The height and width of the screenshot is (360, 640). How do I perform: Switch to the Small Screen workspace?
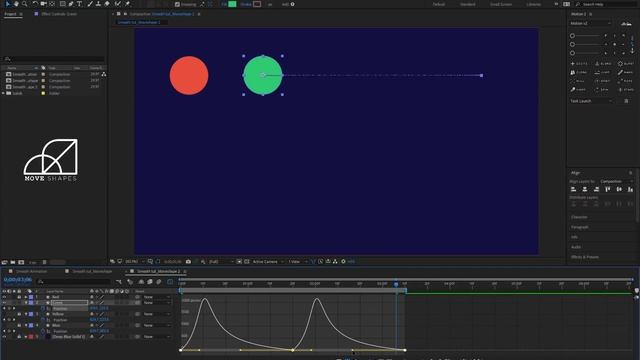[x=501, y=4]
